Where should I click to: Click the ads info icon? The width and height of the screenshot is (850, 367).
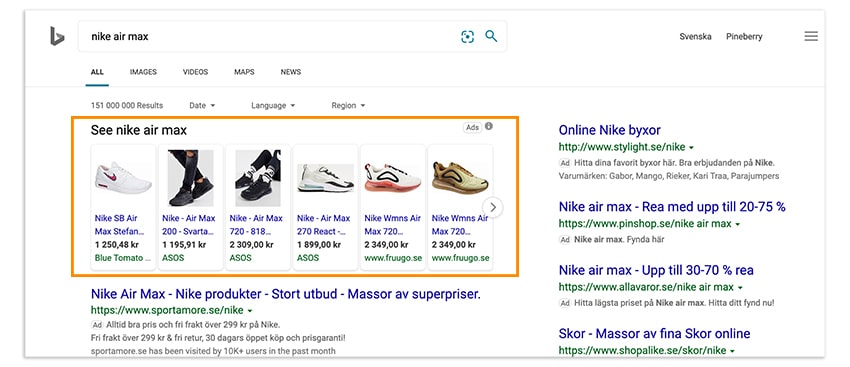click(489, 126)
